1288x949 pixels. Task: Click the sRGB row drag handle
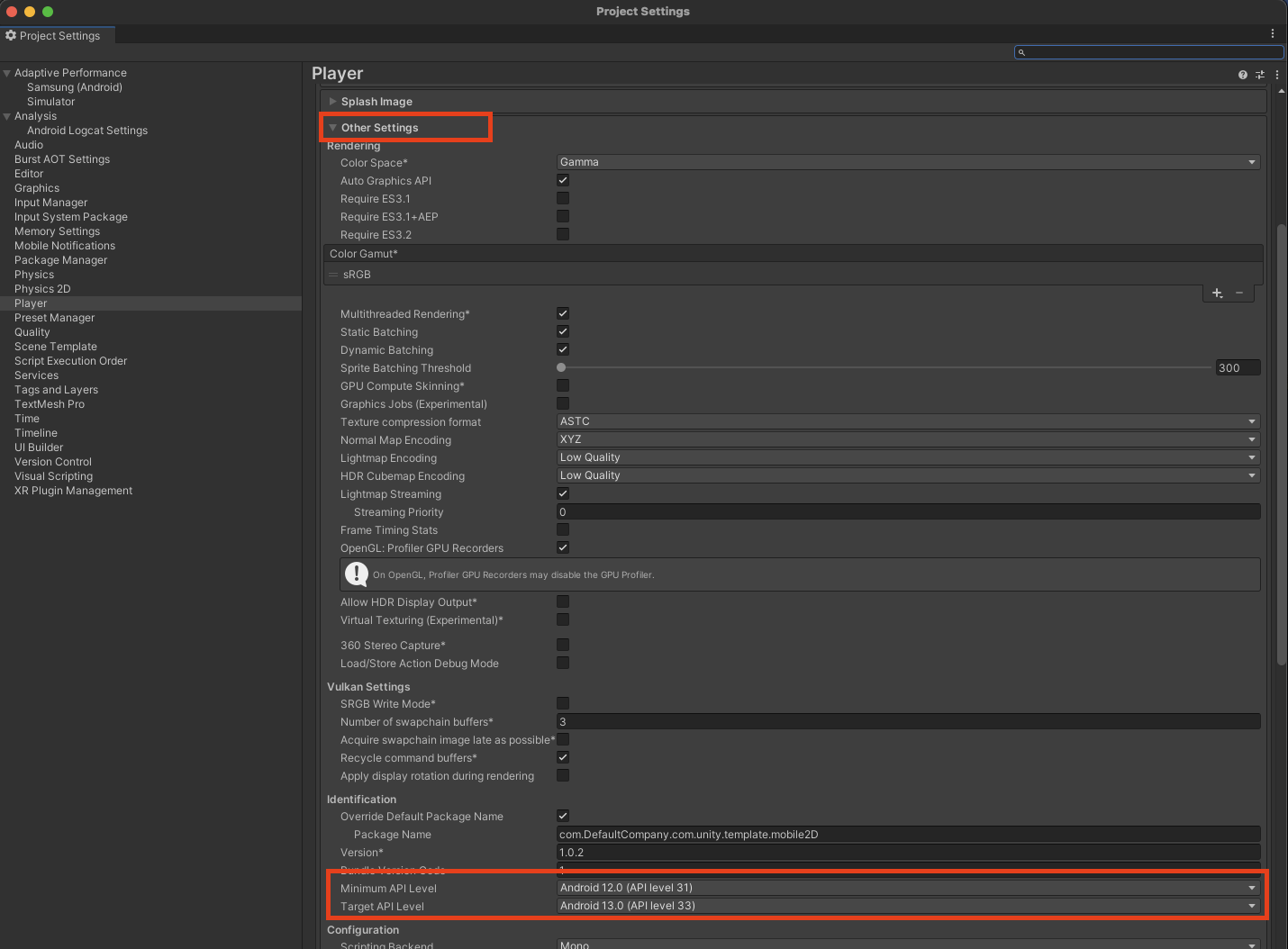tap(333, 275)
